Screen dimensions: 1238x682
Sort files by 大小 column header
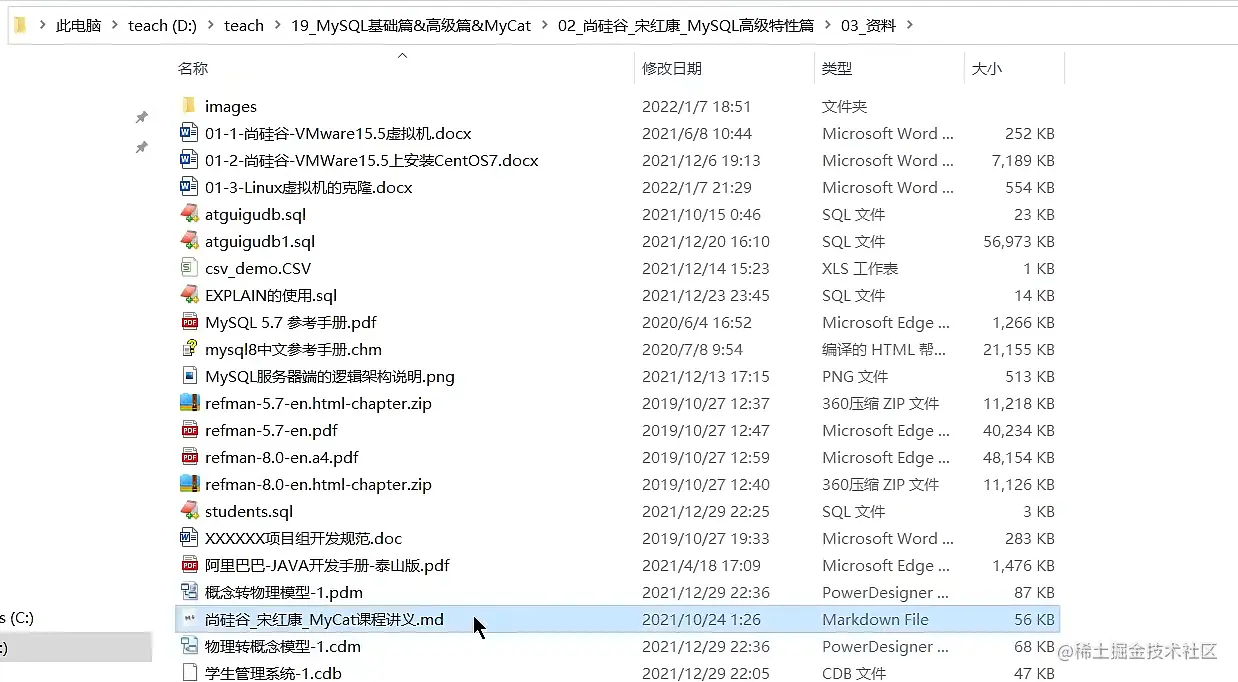tap(987, 69)
